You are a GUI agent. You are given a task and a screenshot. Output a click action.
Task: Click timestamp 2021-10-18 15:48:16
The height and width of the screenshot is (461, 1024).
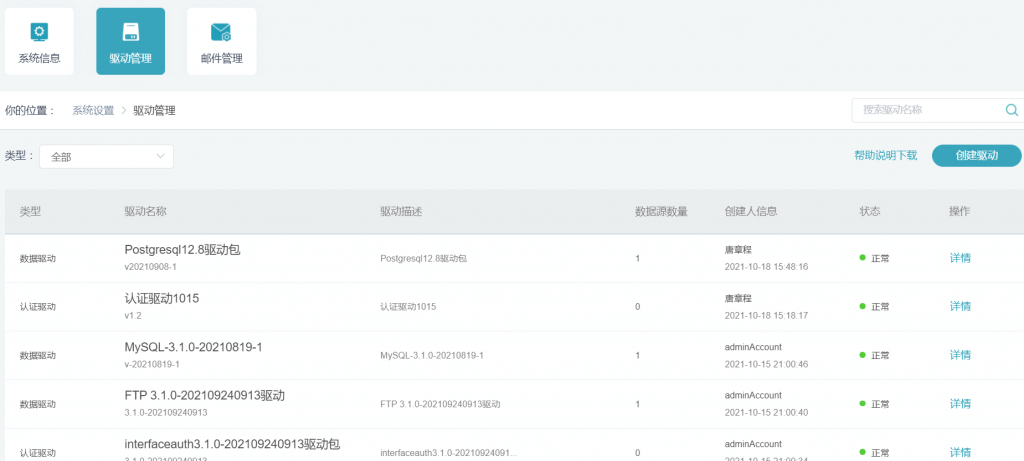click(767, 267)
